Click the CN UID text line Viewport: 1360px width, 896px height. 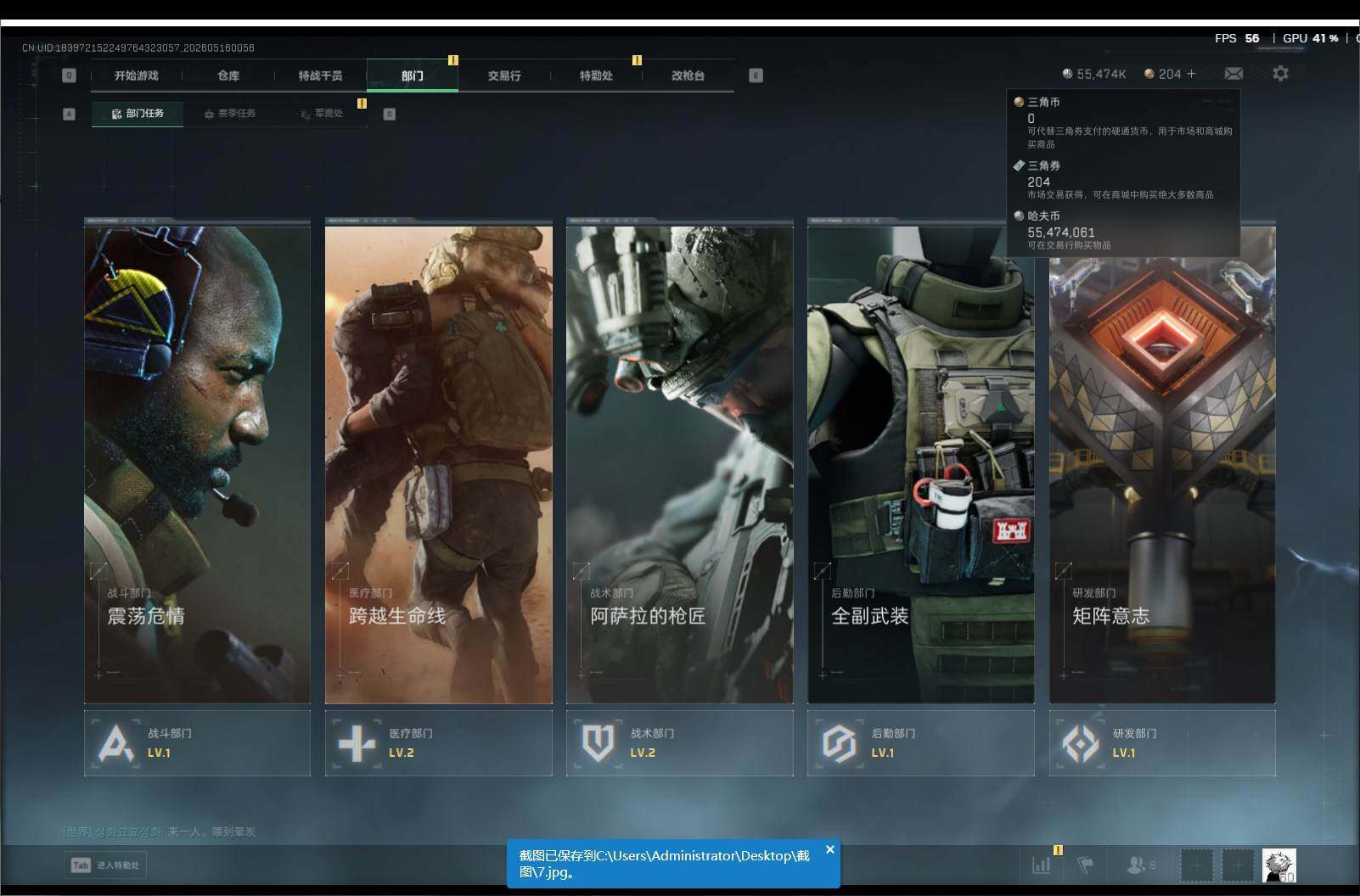(138, 48)
